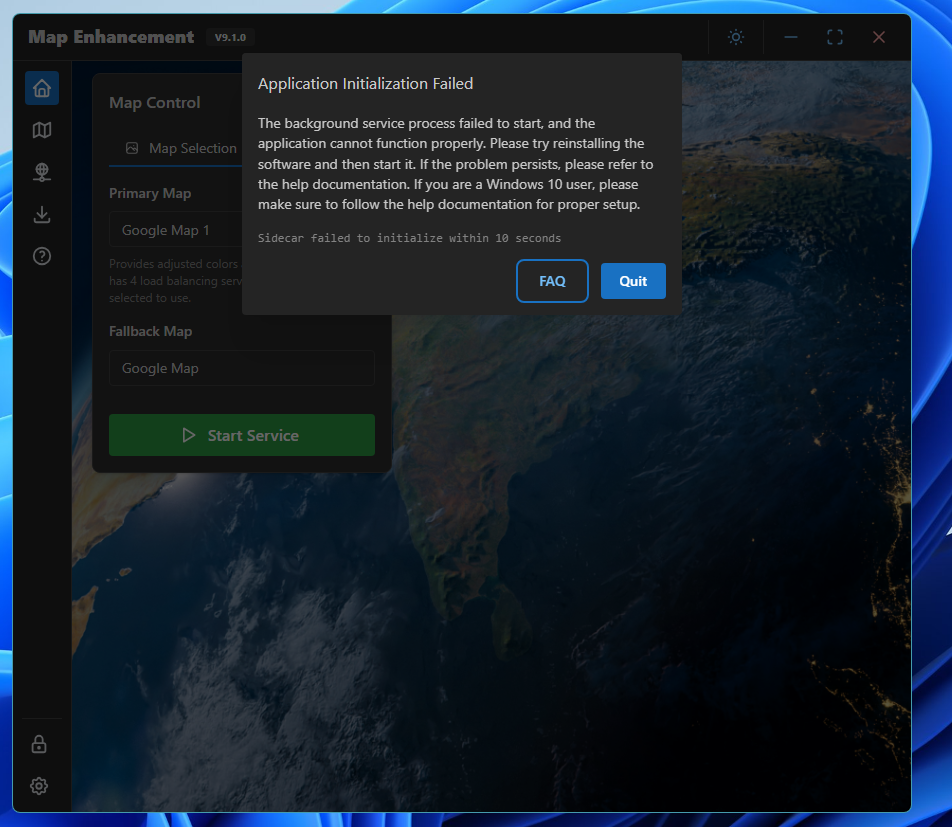This screenshot has height=827, width=952.
Task: Open the Primary Map dropdown Google Map 1
Action: pyautogui.click(x=176, y=230)
